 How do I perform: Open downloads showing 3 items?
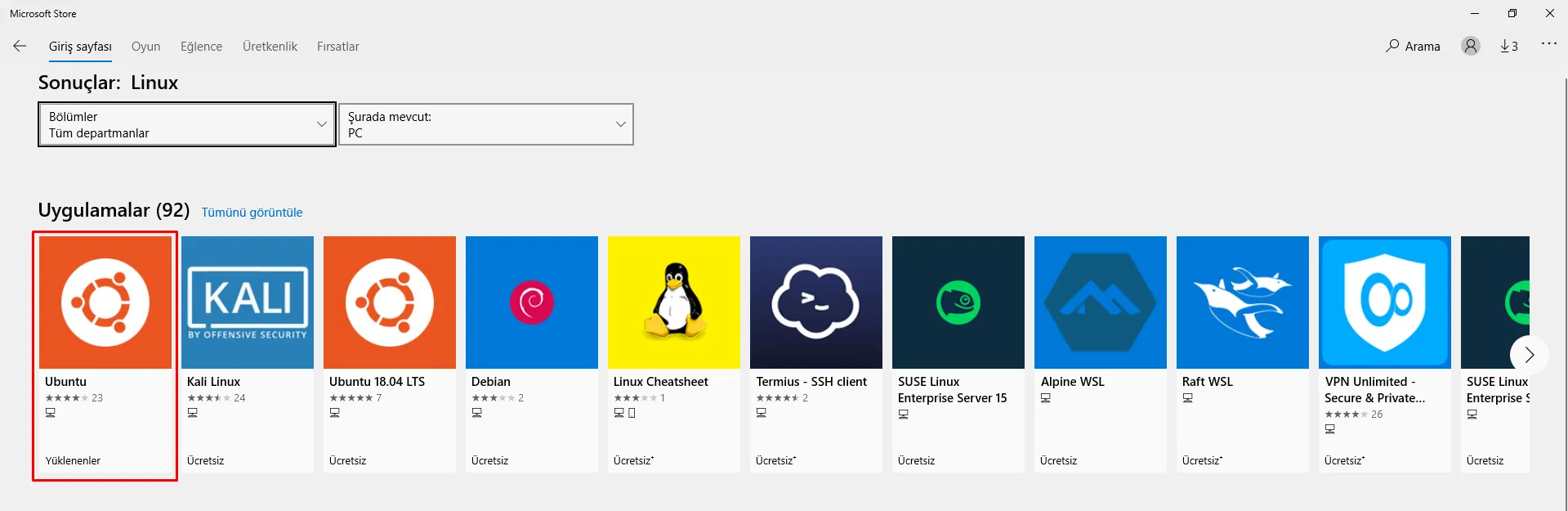click(x=1509, y=47)
